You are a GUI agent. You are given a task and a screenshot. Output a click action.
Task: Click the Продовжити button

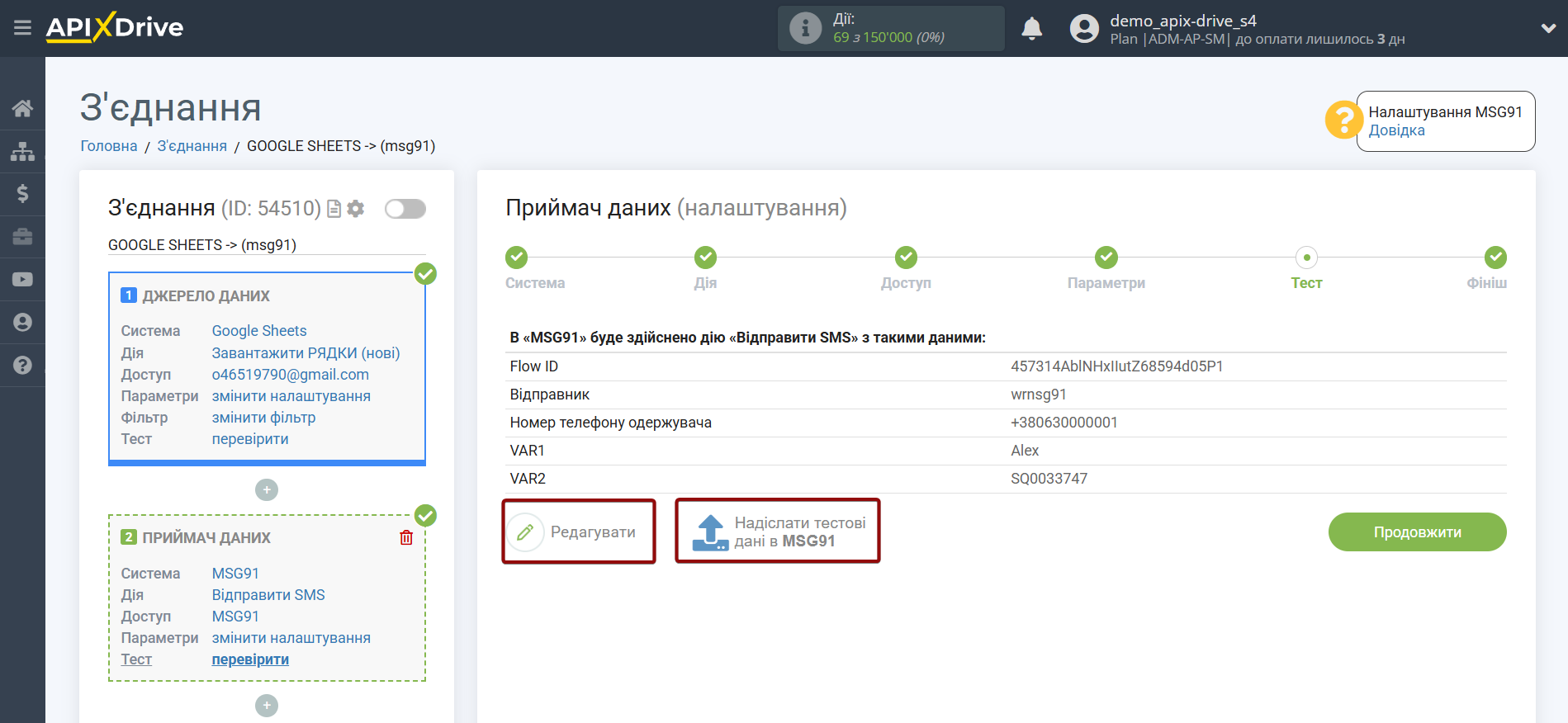(x=1417, y=532)
